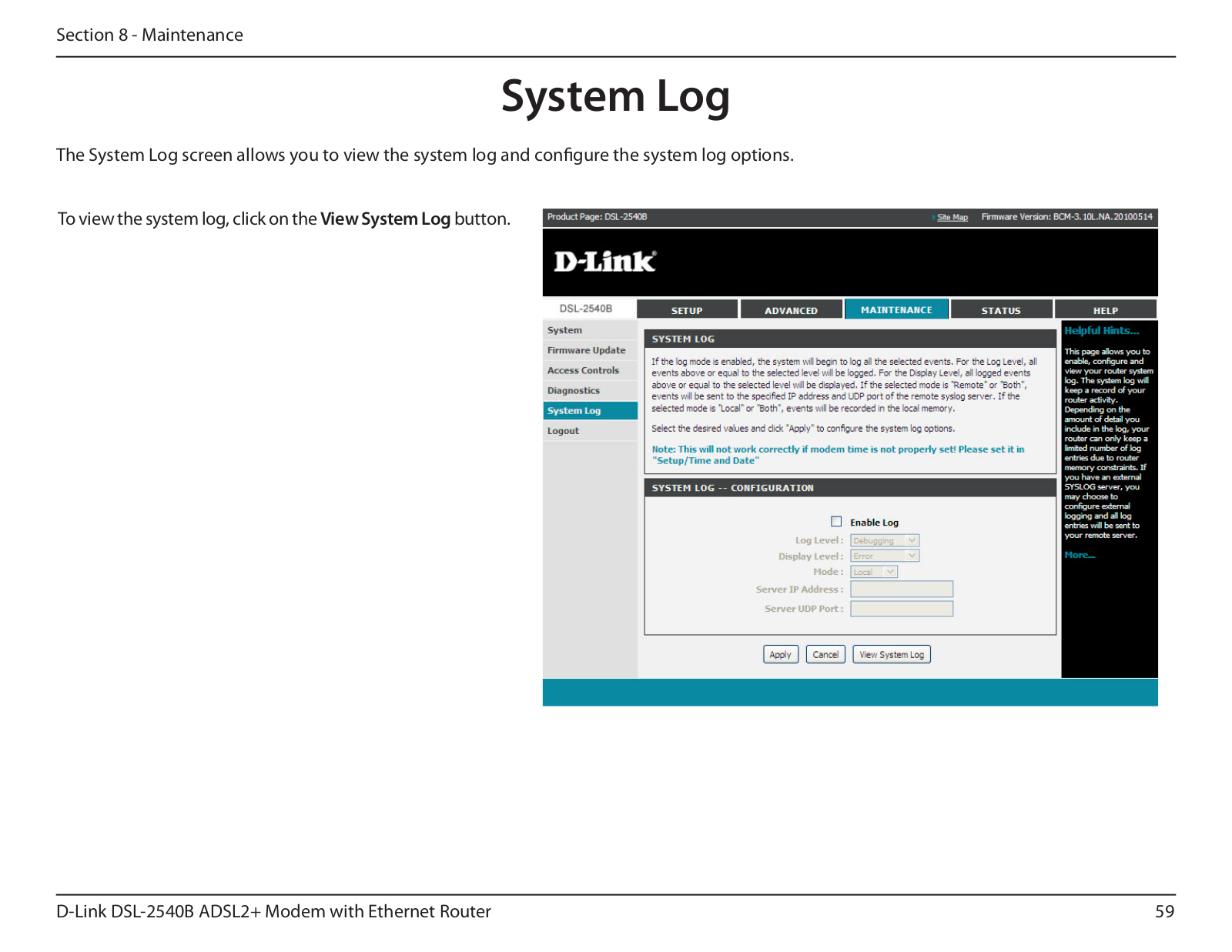Switch to the STATUS tab
Viewport: 1232px width, 952px height.
(1001, 309)
